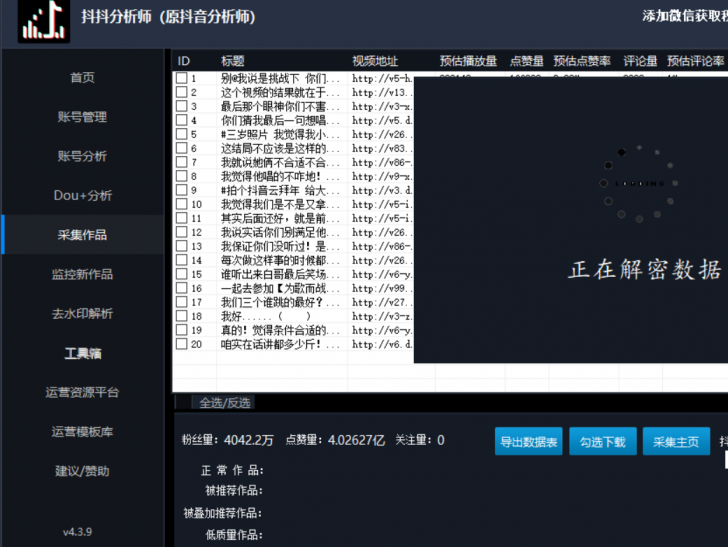Click the 预估播放量 column header
The height and width of the screenshot is (547, 728).
468,61
